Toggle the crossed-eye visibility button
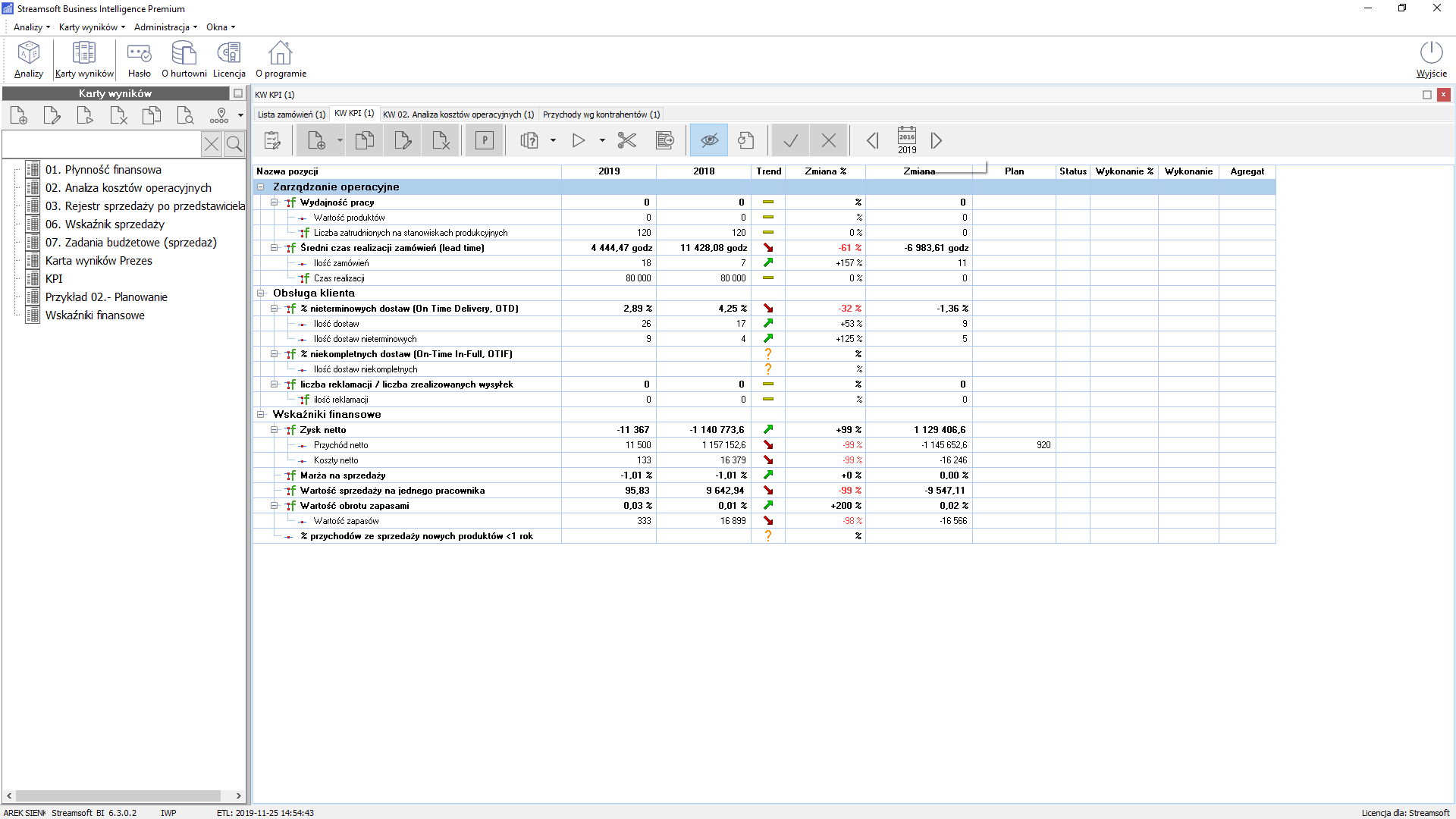This screenshot has height=819, width=1456. point(709,140)
